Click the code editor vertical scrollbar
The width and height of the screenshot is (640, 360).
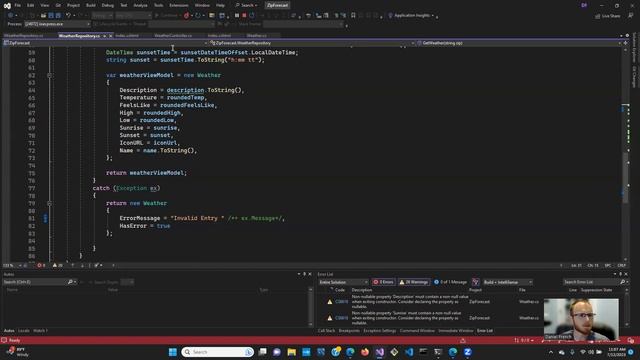pyautogui.click(x=625, y=155)
